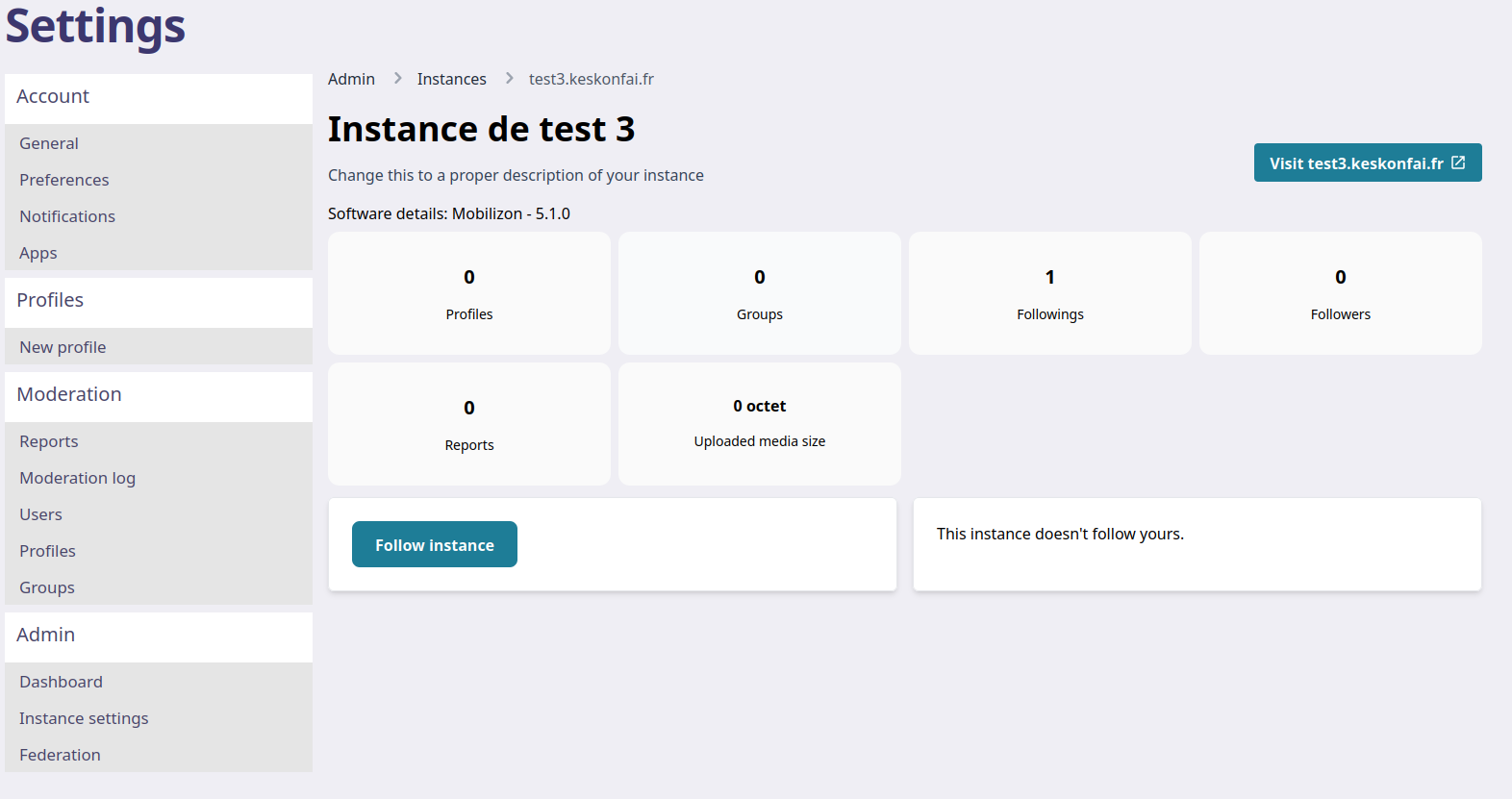Click the Instance de test 3 heading
Viewport: 1512px width, 799px height.
[481, 129]
